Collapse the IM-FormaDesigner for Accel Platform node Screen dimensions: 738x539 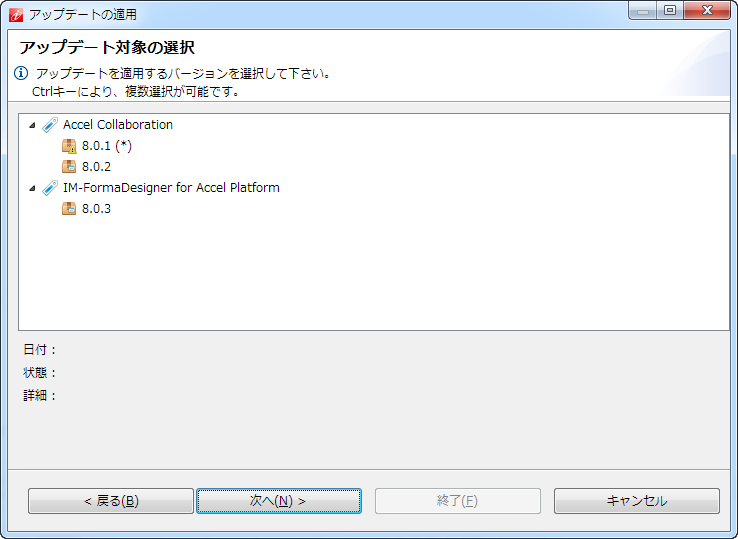(x=32, y=188)
